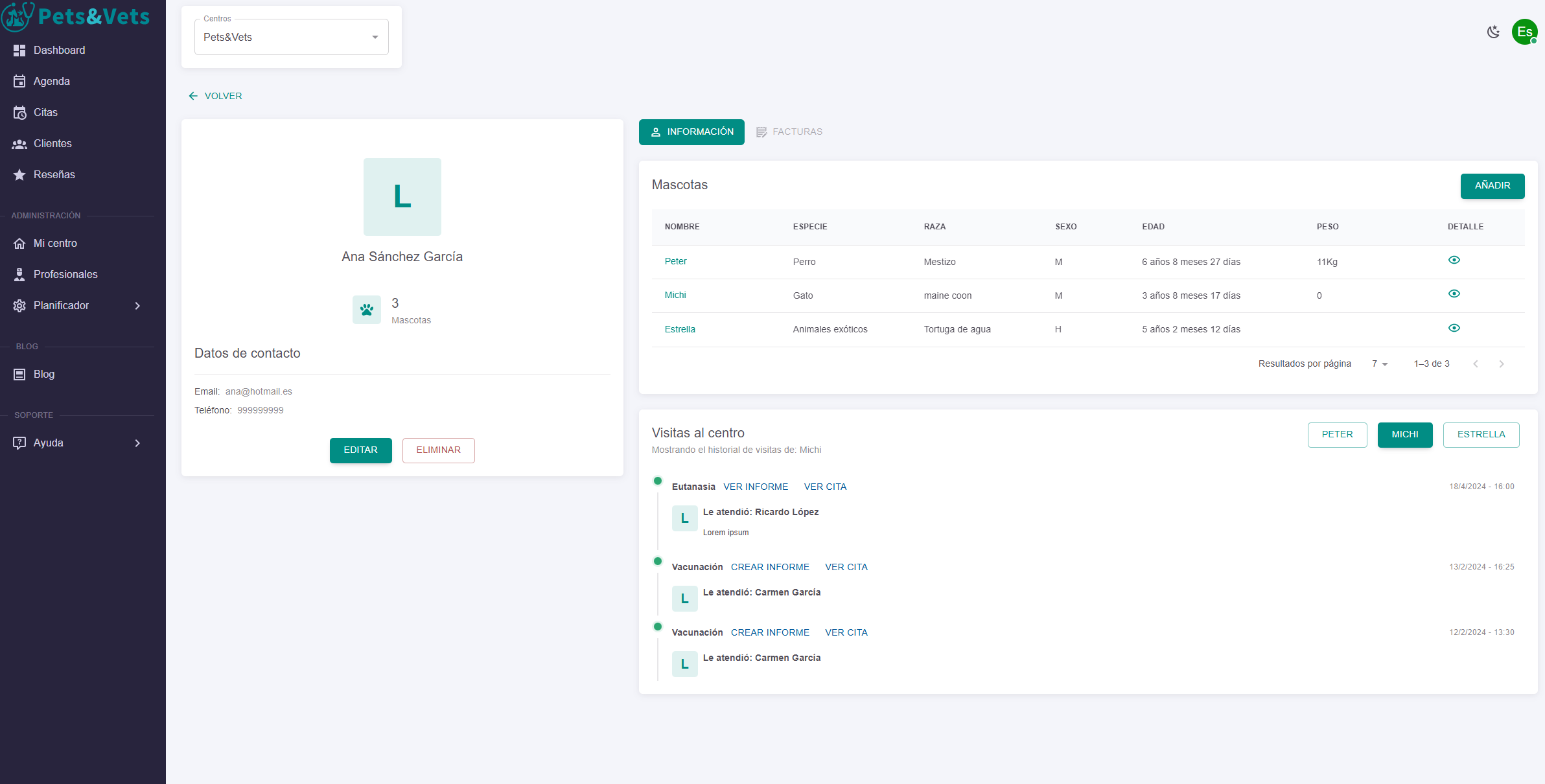The width and height of the screenshot is (1545, 784).
Task: Toggle dark mode moon icon
Action: pyautogui.click(x=1493, y=32)
